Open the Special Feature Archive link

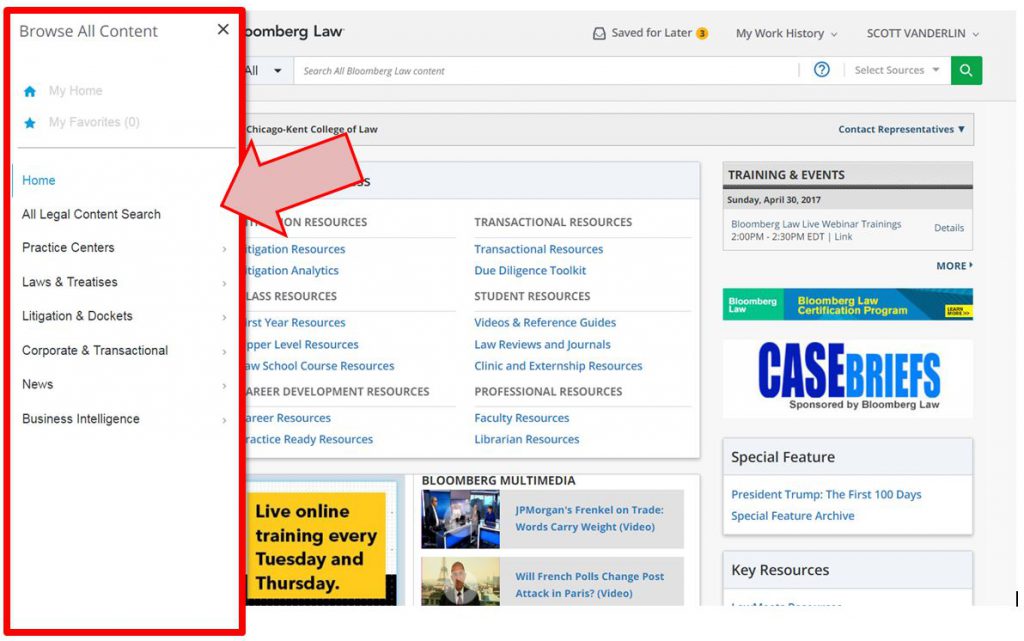[x=792, y=516]
